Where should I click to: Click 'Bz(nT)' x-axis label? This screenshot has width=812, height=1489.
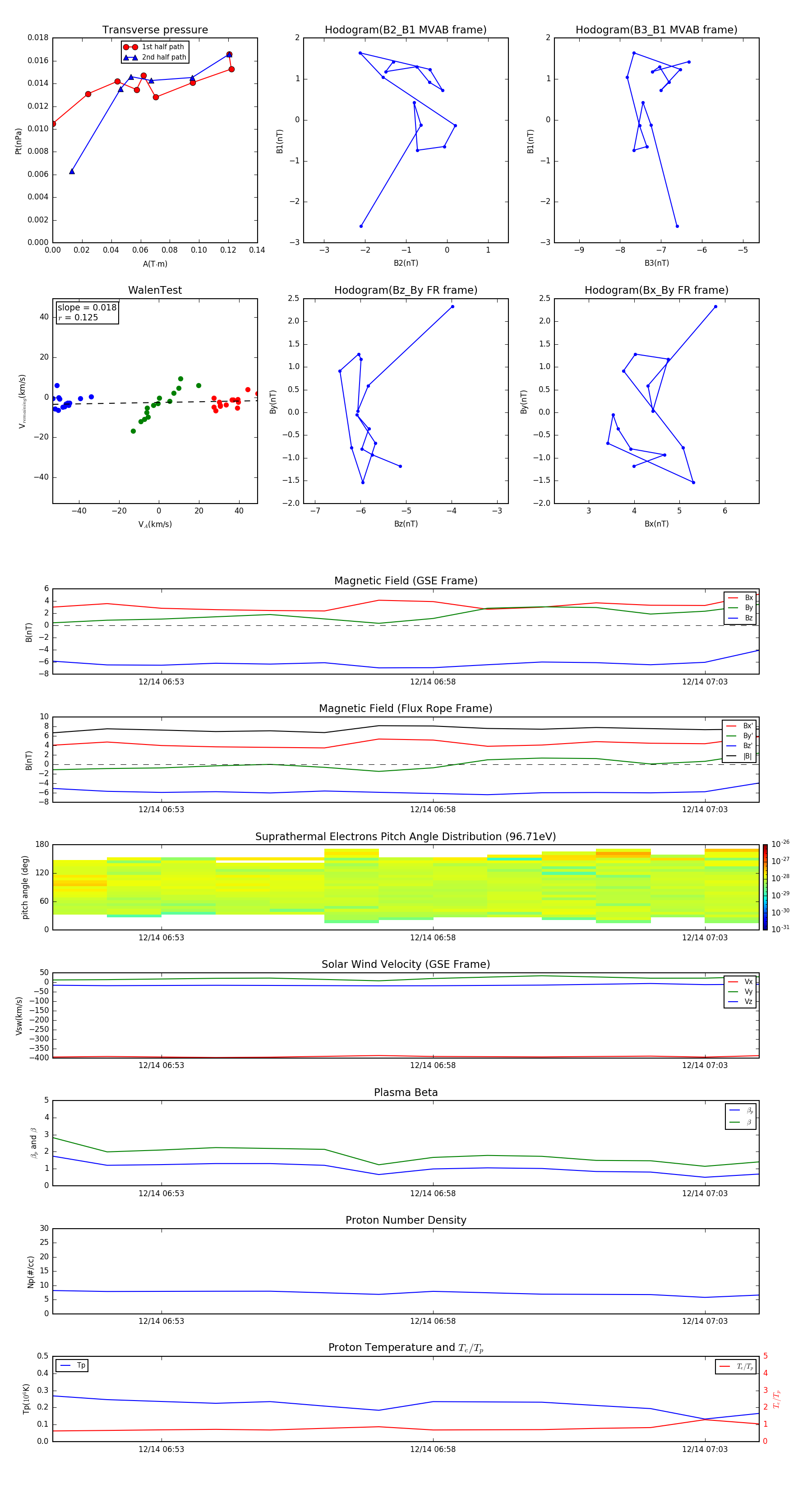tap(406, 524)
